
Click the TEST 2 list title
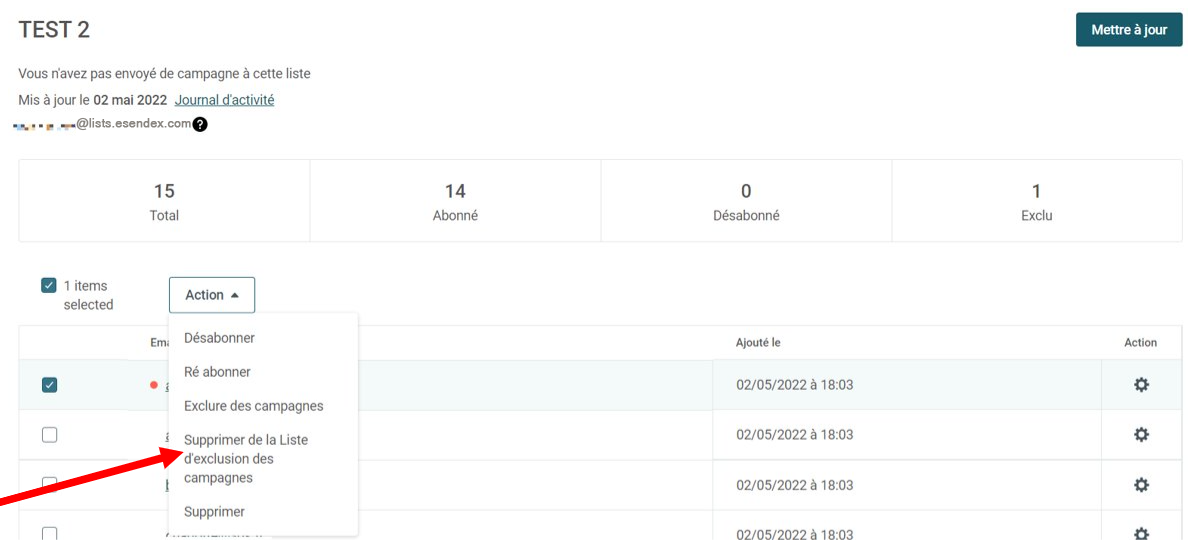click(54, 30)
